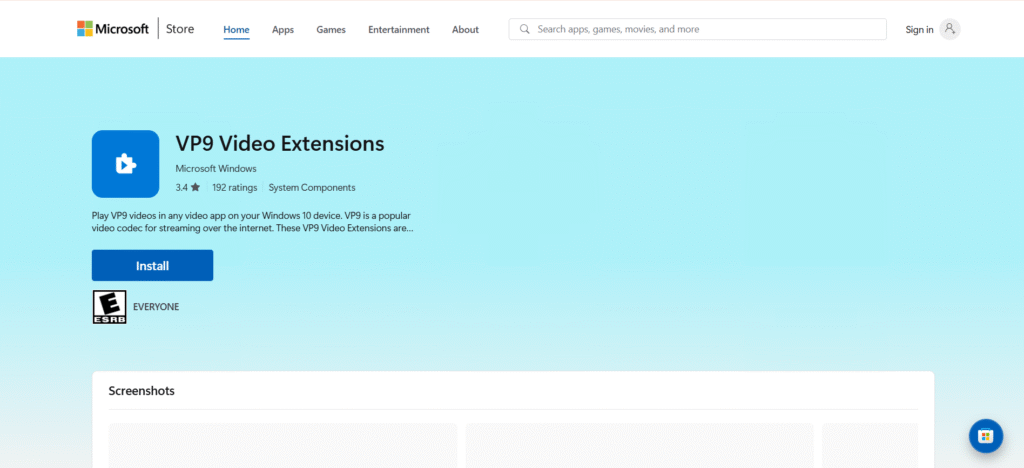Click the EVERYONE rating label
1024x468 pixels.
[x=155, y=307]
